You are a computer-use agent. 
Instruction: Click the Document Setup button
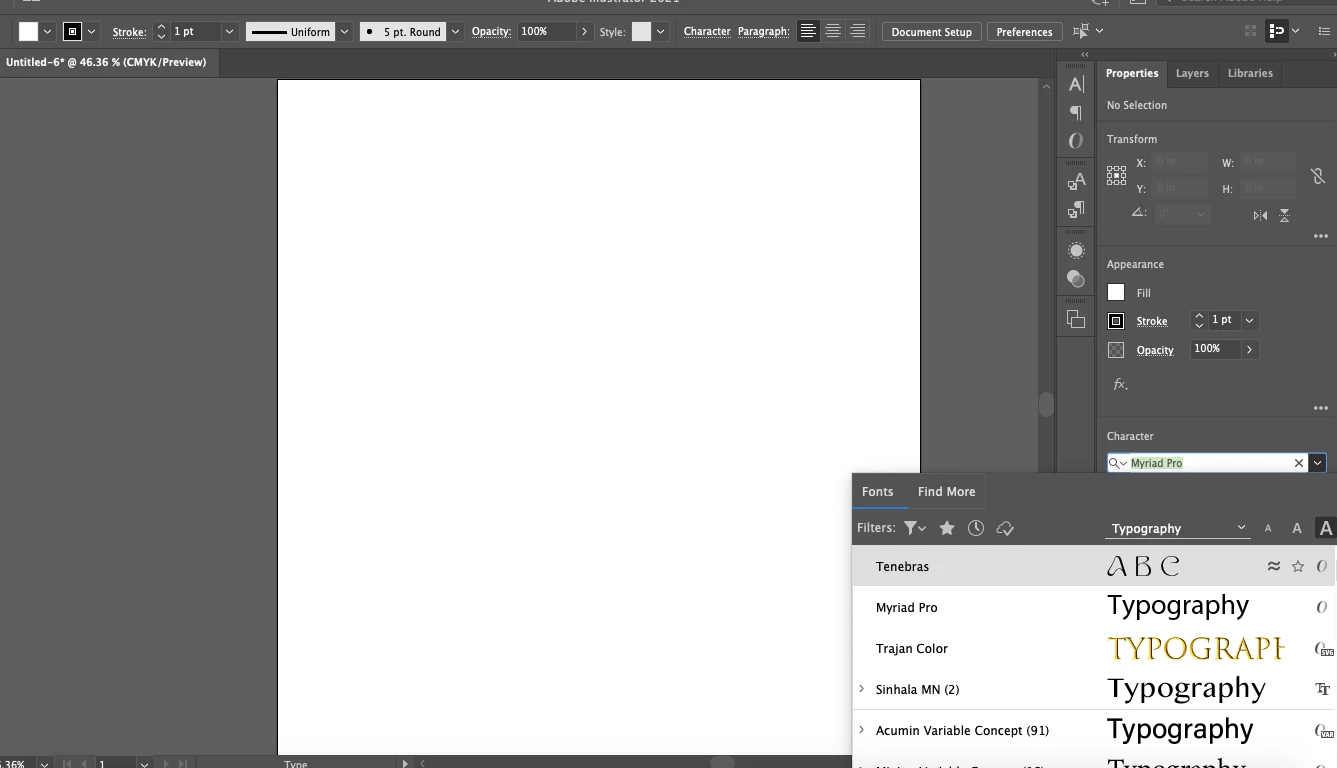(x=931, y=32)
